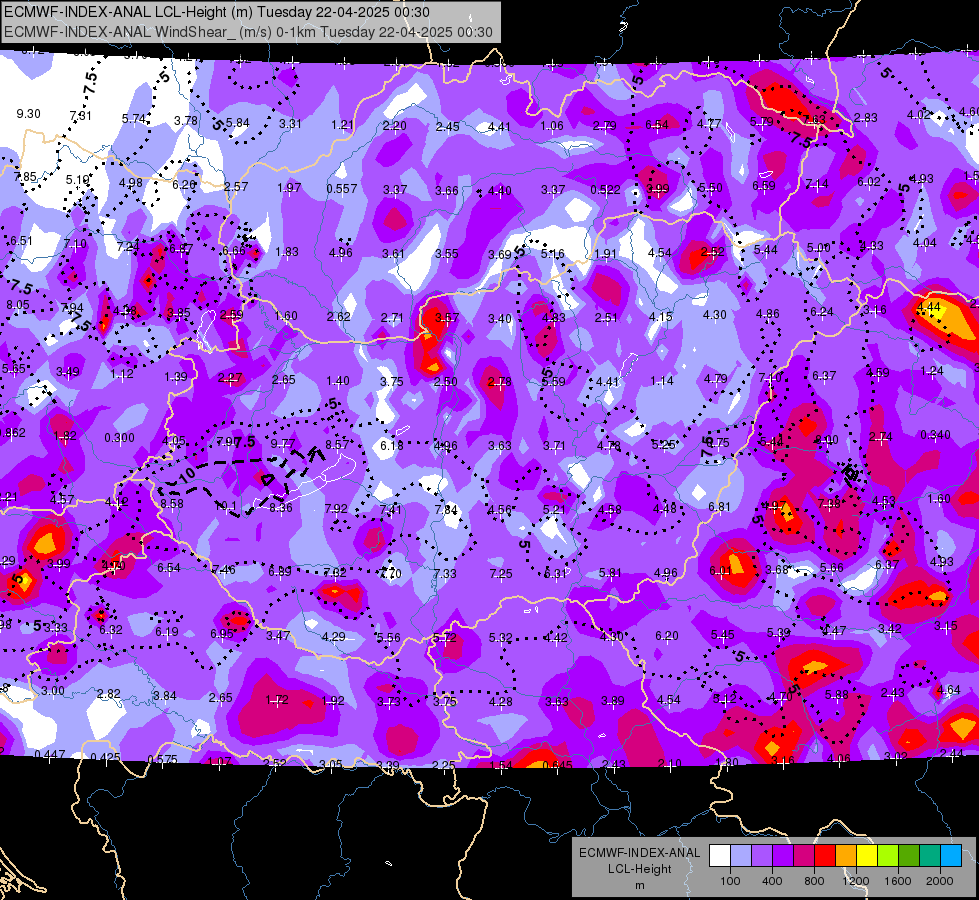Click the legend tick label 800
Screen dimensions: 979x900
(814, 881)
